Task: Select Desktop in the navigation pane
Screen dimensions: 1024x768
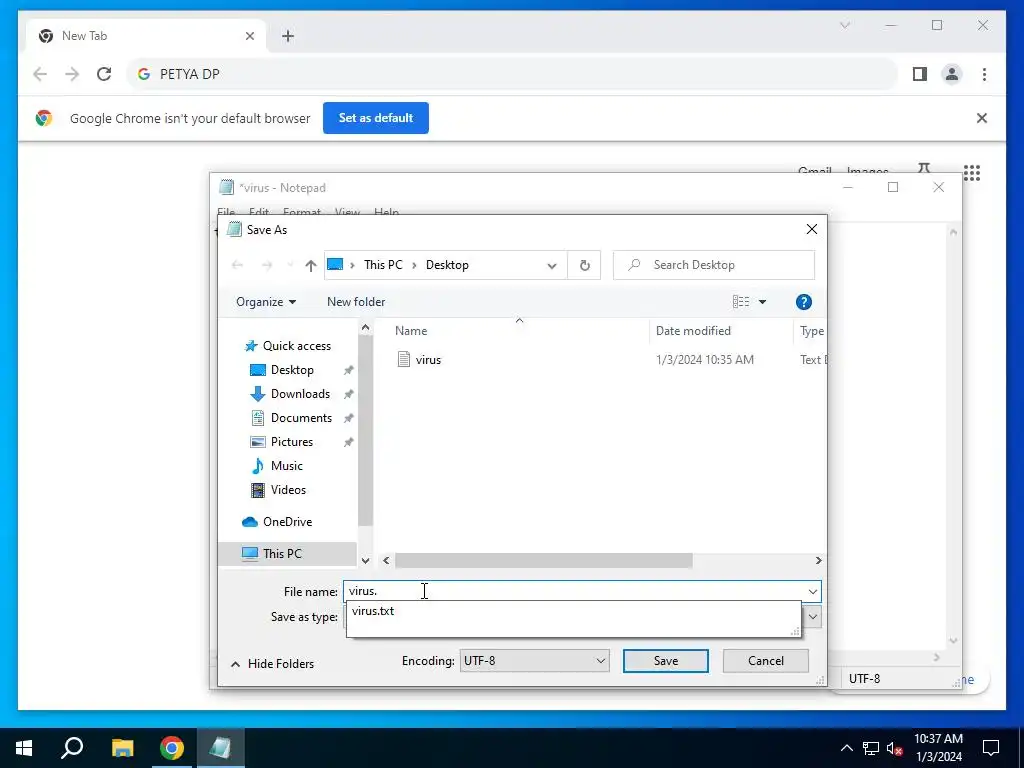Action: pos(292,370)
